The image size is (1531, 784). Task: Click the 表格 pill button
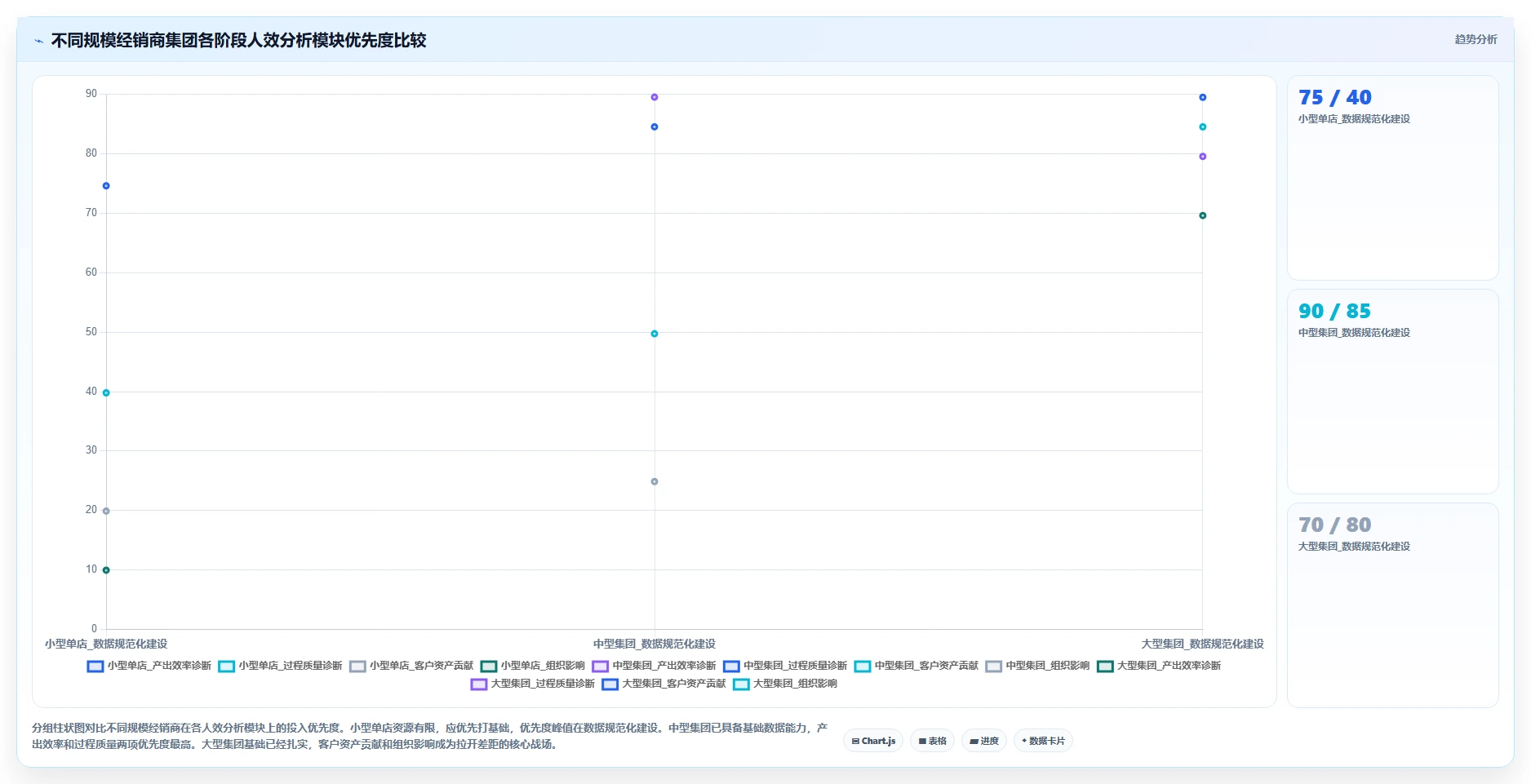(x=932, y=741)
